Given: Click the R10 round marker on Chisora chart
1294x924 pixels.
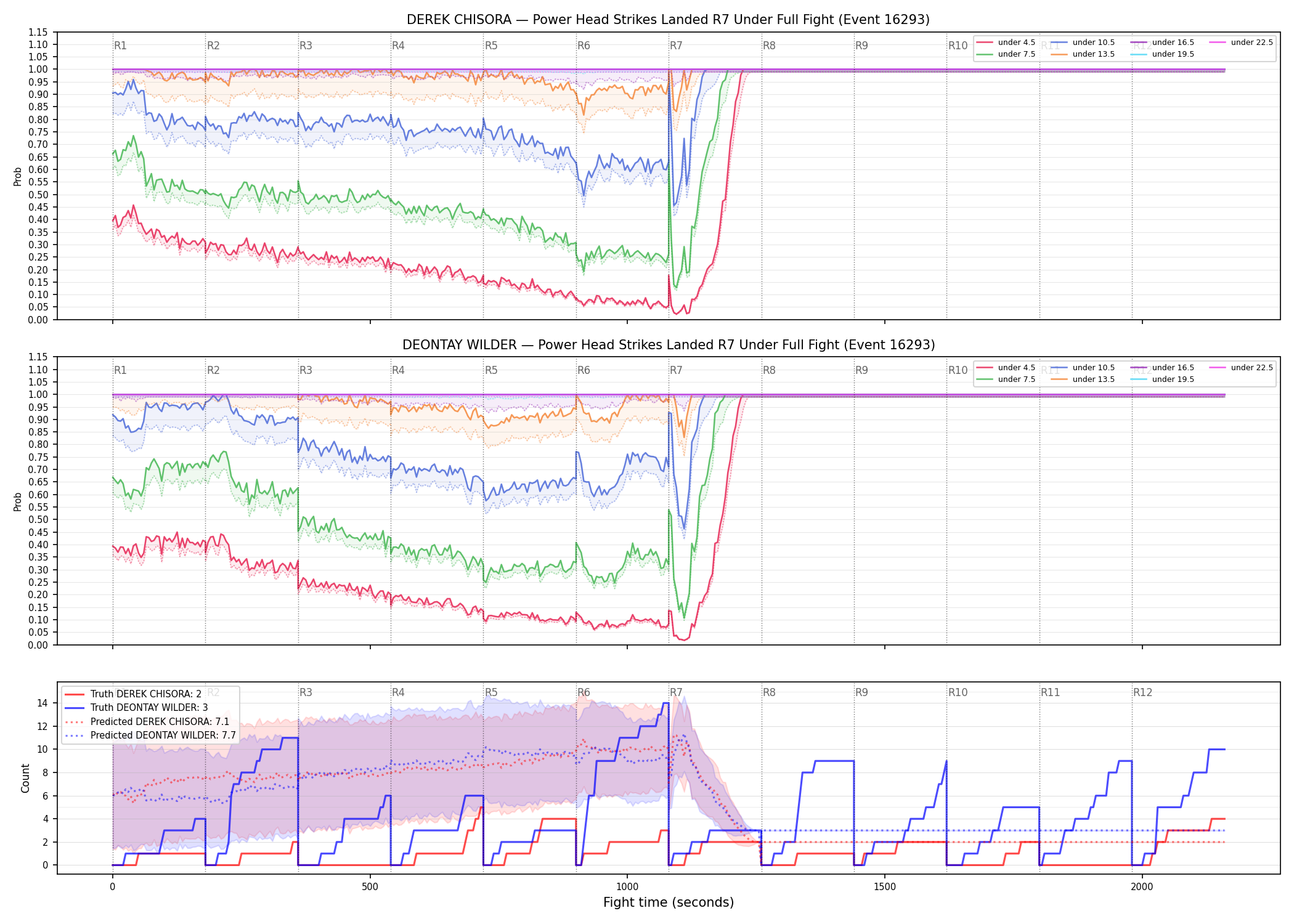Looking at the screenshot, I should [x=958, y=46].
